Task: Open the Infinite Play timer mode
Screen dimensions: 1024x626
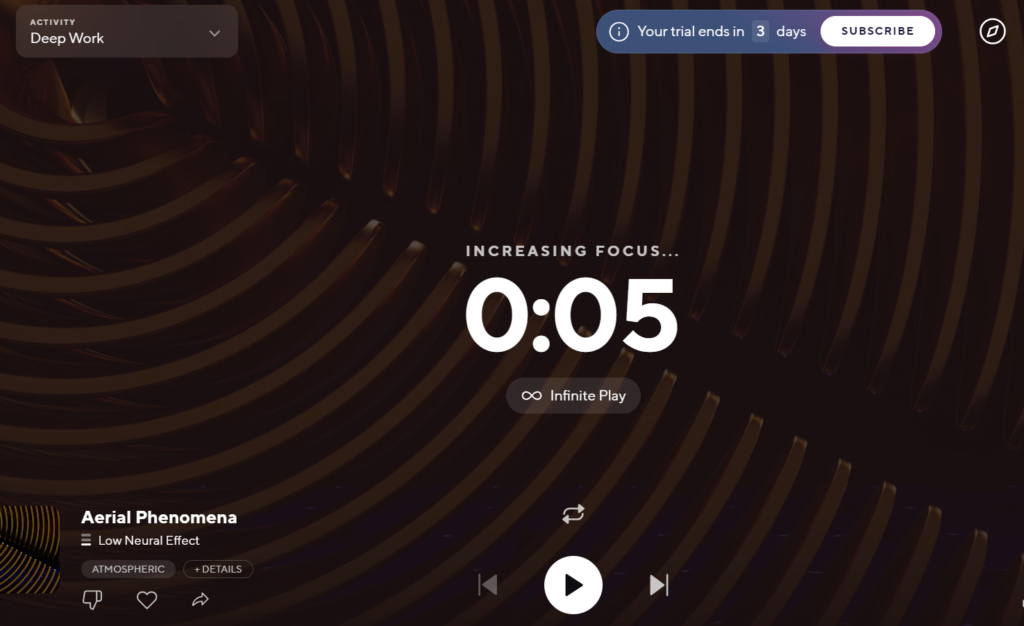Action: pyautogui.click(x=573, y=396)
